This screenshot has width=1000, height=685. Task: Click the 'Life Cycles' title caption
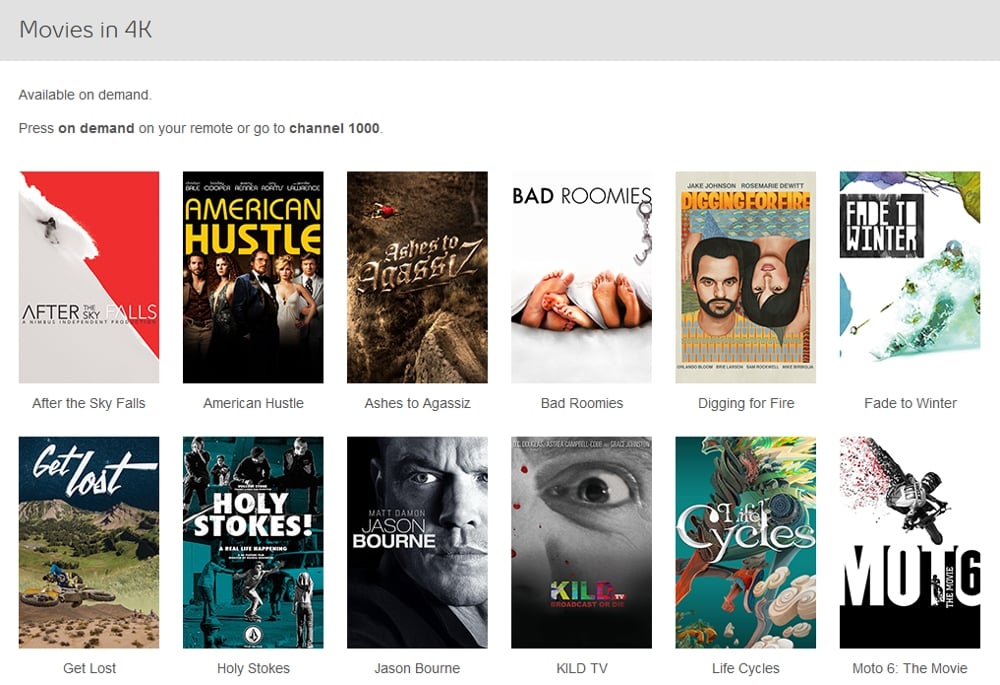[x=746, y=668]
